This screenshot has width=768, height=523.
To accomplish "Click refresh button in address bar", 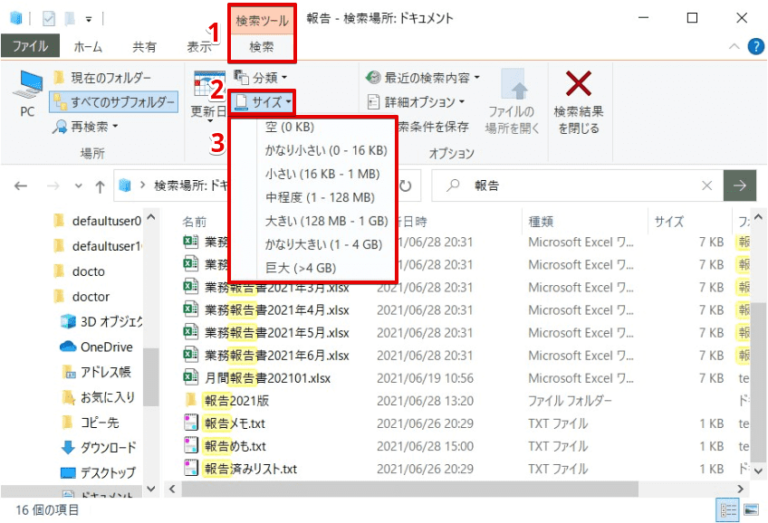I will tap(406, 186).
